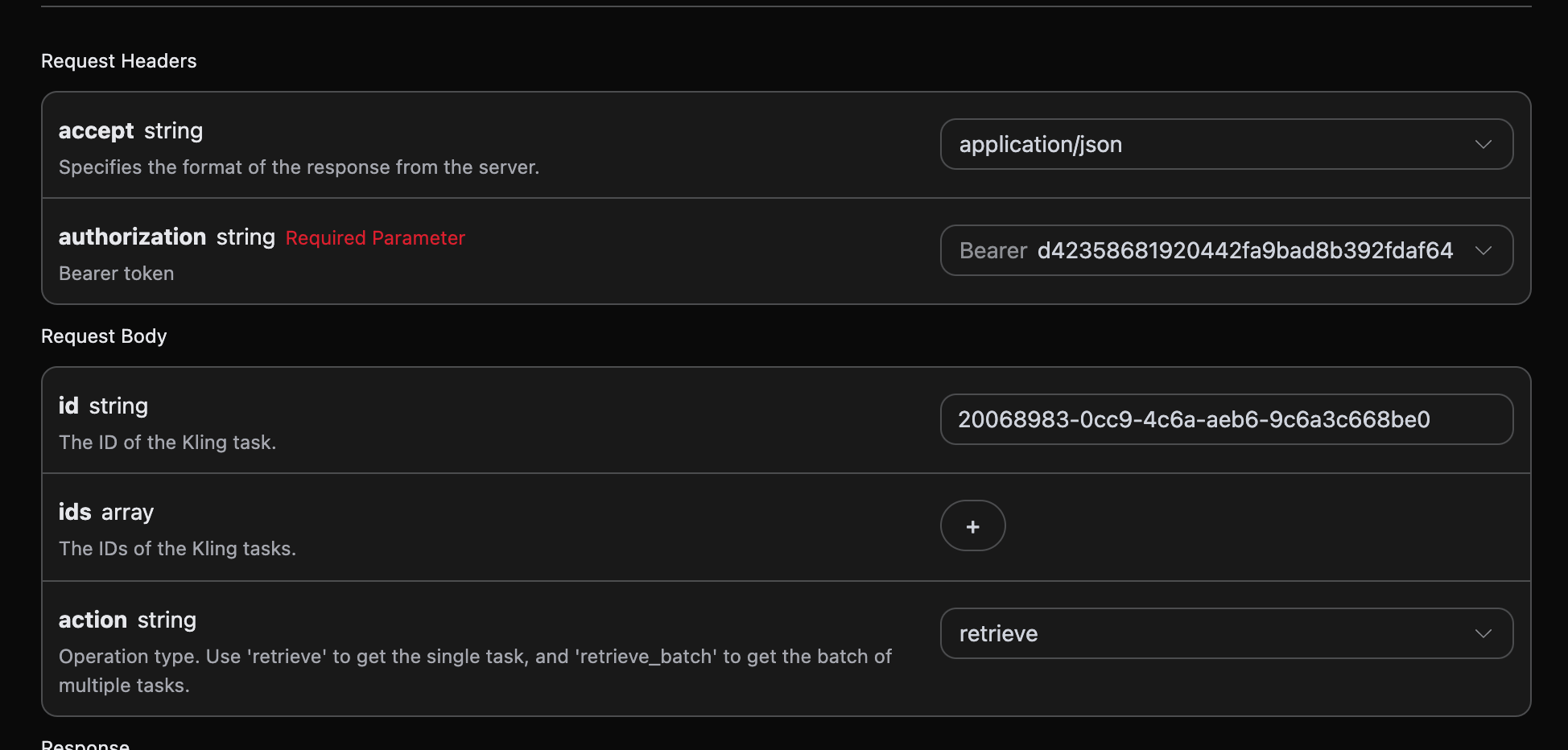Click the red Required Parameter label

point(375,238)
